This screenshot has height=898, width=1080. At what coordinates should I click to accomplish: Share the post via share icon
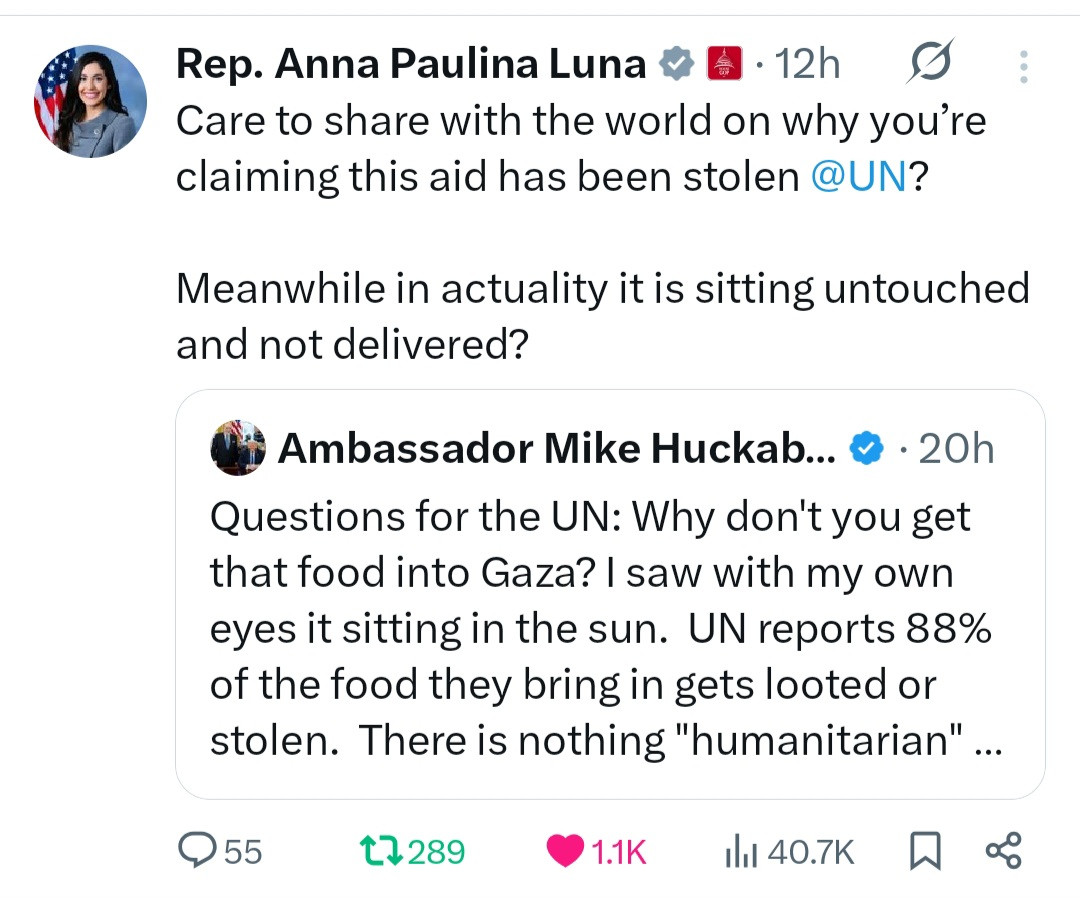point(1003,850)
